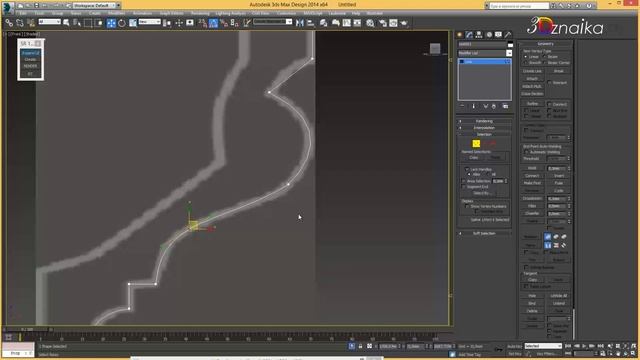Click the Align tool icon
This screenshot has width=640, height=360.
coord(311,23)
